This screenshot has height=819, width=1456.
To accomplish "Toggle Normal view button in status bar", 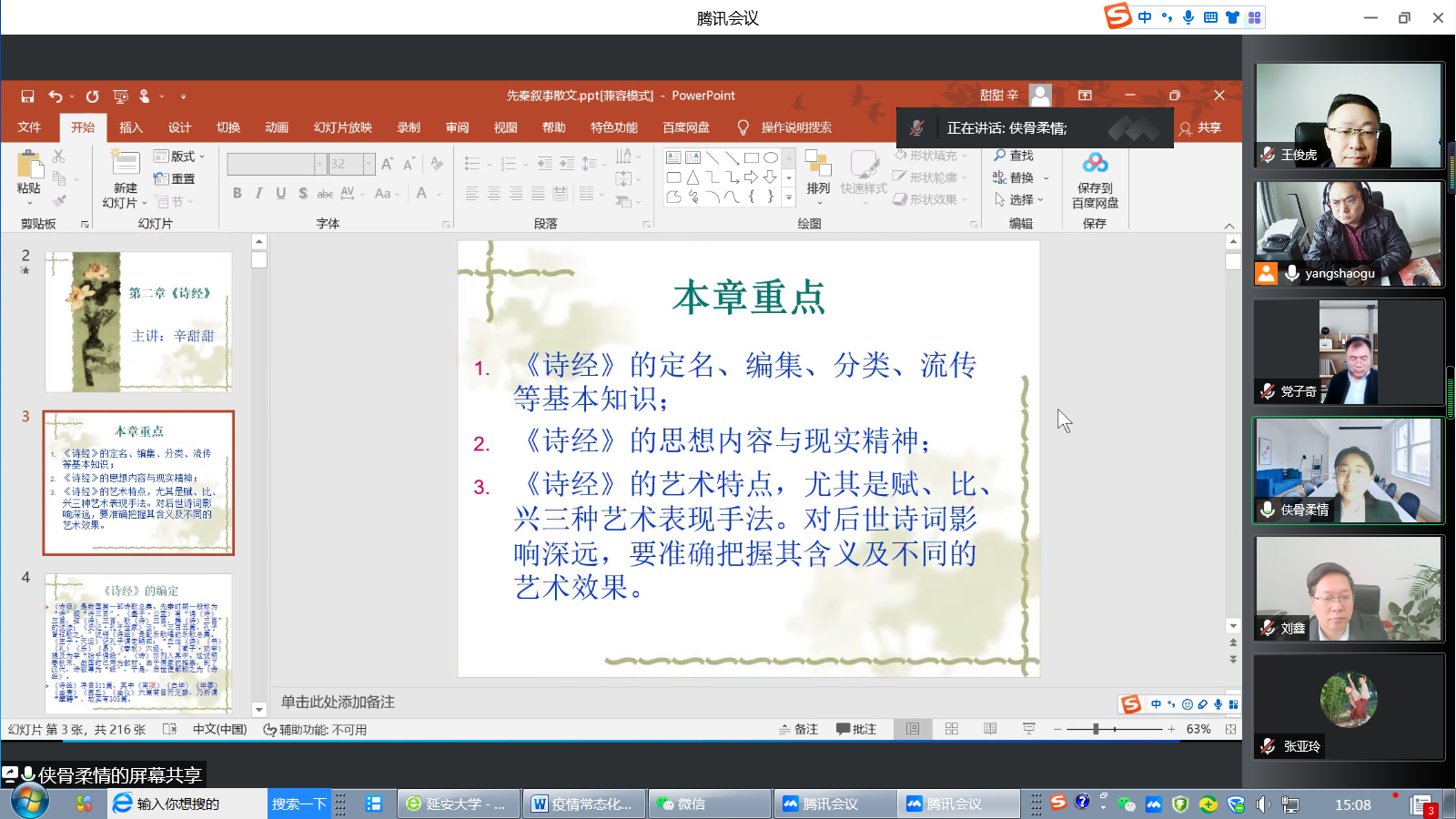I will pyautogui.click(x=913, y=729).
